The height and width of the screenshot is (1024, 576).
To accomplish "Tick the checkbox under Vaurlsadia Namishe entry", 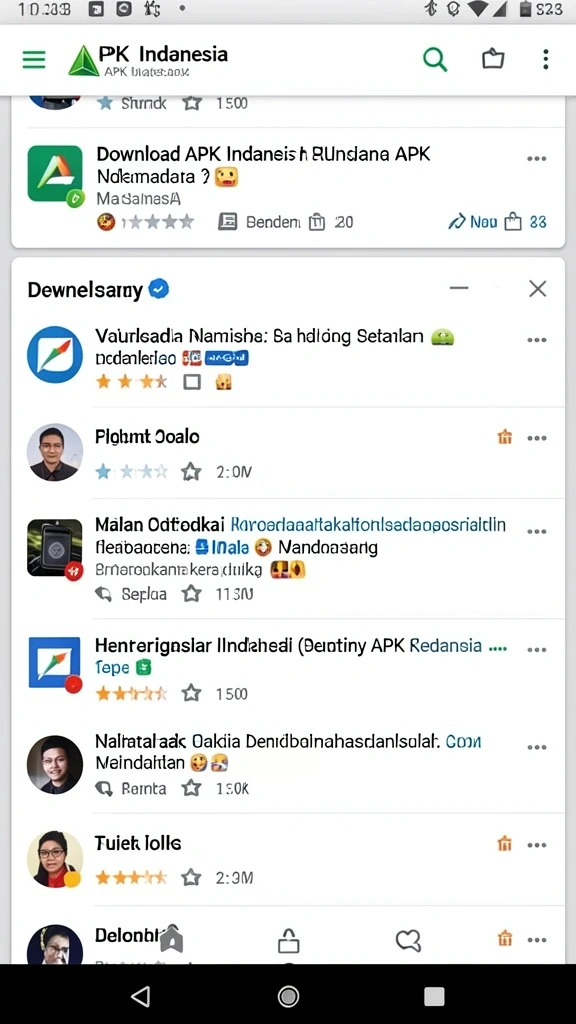I will coord(192,382).
